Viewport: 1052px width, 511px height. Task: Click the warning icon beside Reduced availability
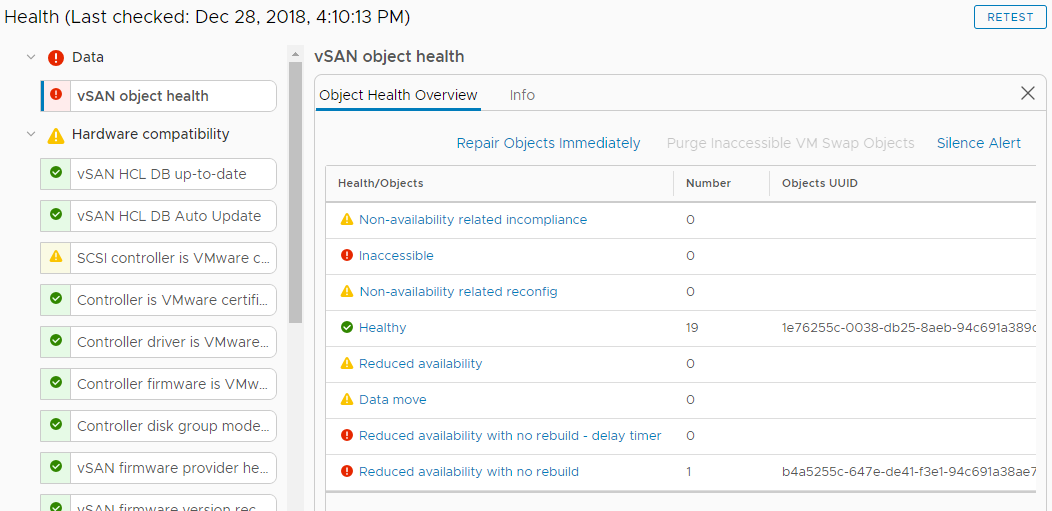(x=347, y=363)
